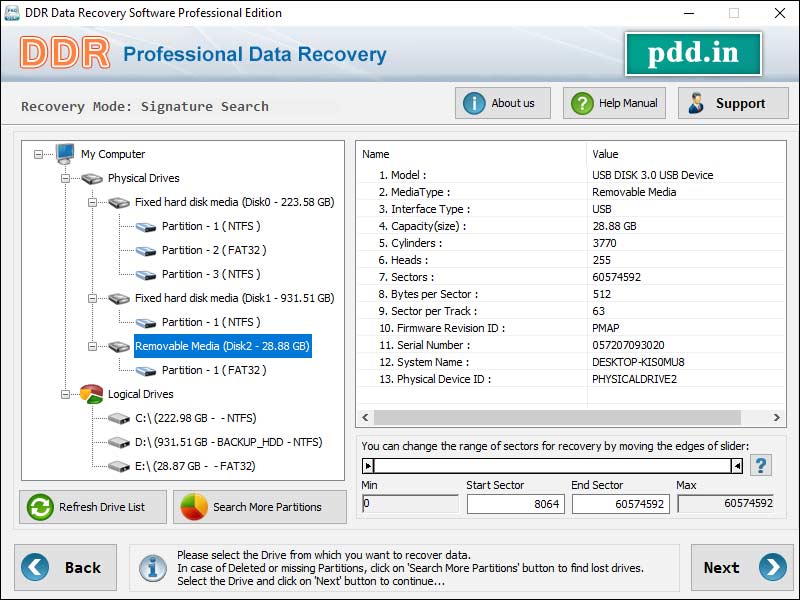800x600 pixels.
Task: Select logical drive E:\ (28.87 GB FAT32)
Action: (195, 466)
